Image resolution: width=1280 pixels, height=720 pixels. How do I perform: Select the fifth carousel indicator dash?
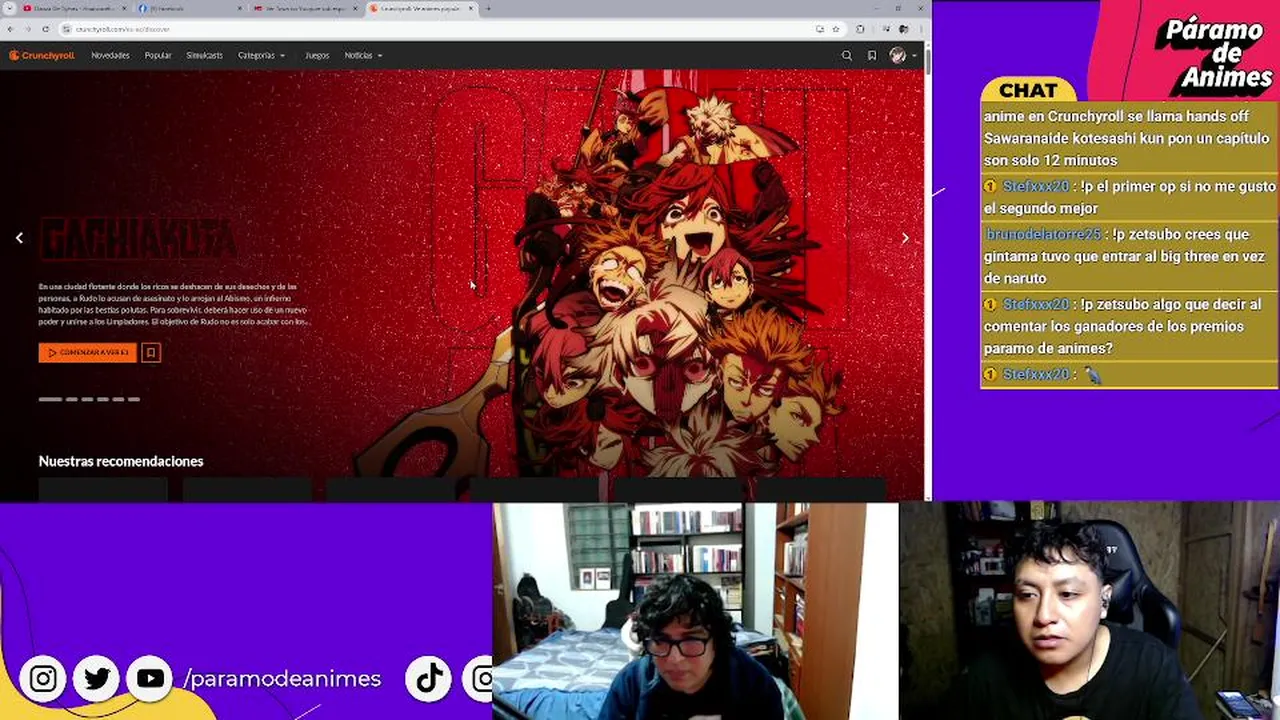pos(118,399)
